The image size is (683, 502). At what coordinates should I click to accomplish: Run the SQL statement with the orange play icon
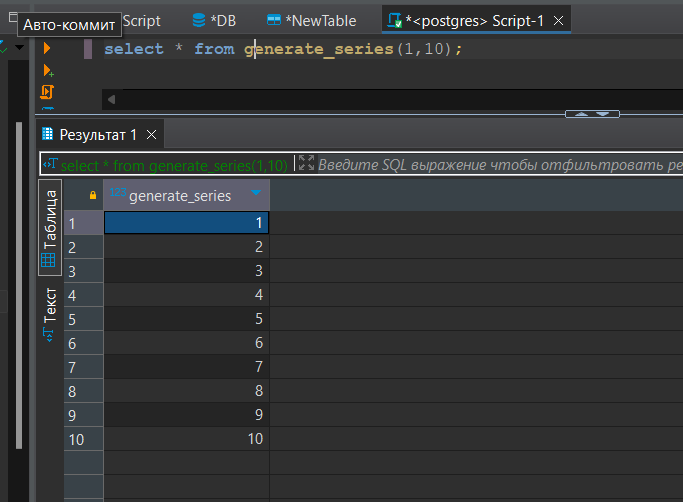pyautogui.click(x=47, y=48)
